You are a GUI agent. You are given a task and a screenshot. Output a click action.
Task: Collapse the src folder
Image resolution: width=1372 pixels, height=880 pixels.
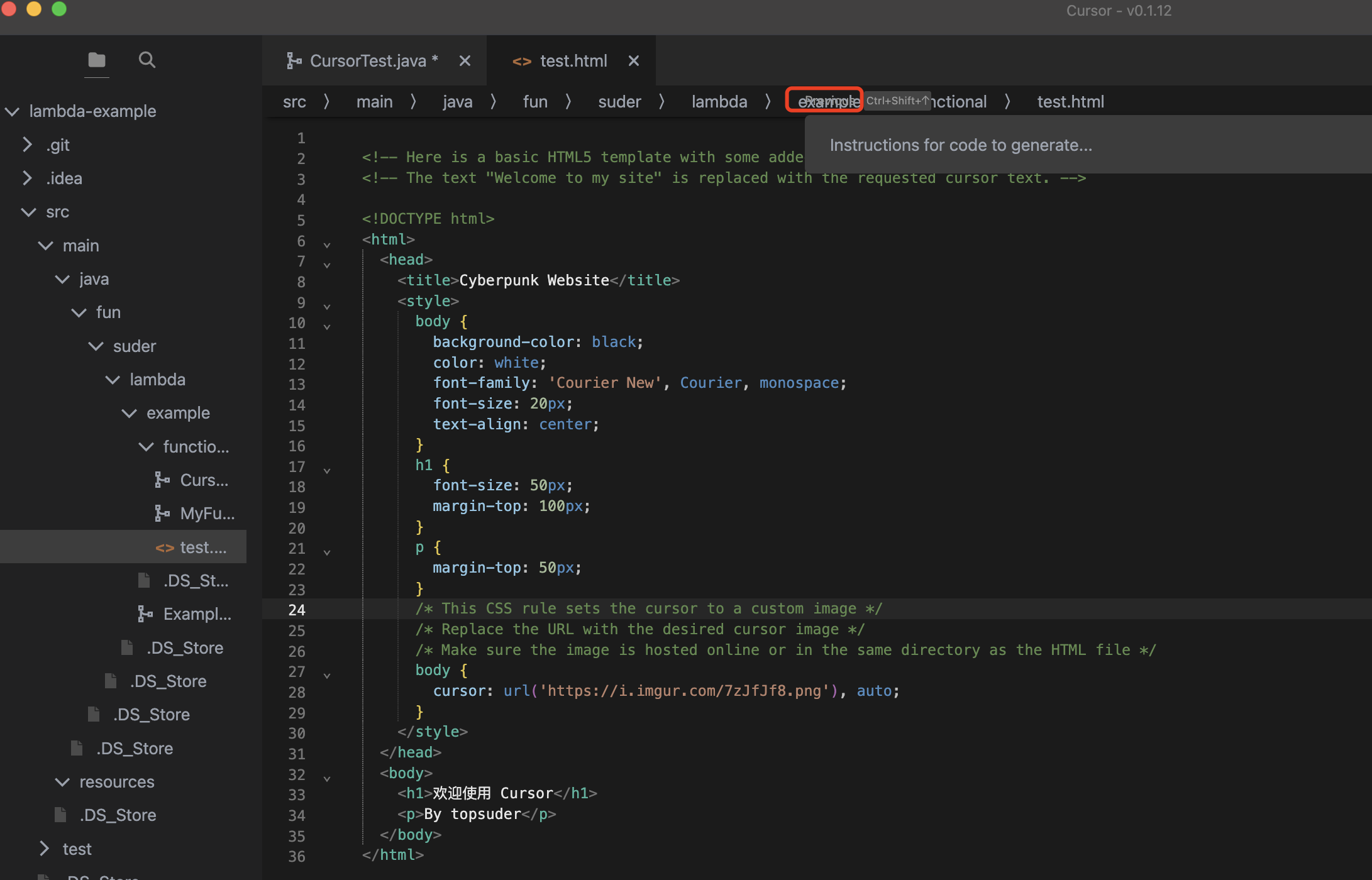tap(28, 212)
